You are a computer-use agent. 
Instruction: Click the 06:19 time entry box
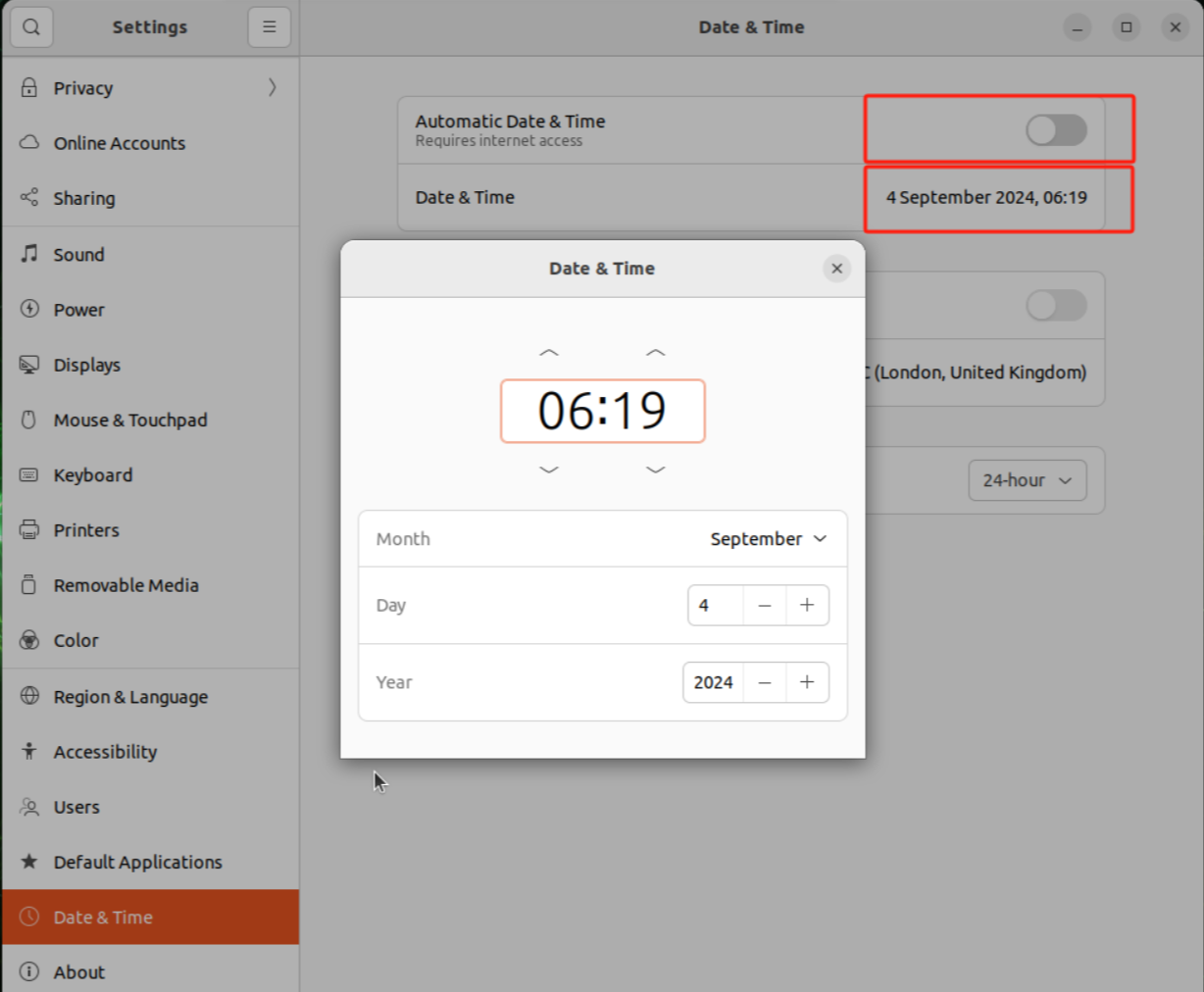(x=602, y=411)
